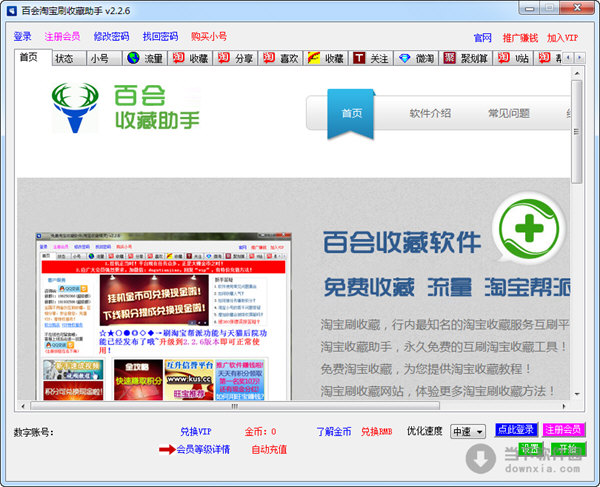
Task: Switch to the 状态 tab
Action: (69, 58)
